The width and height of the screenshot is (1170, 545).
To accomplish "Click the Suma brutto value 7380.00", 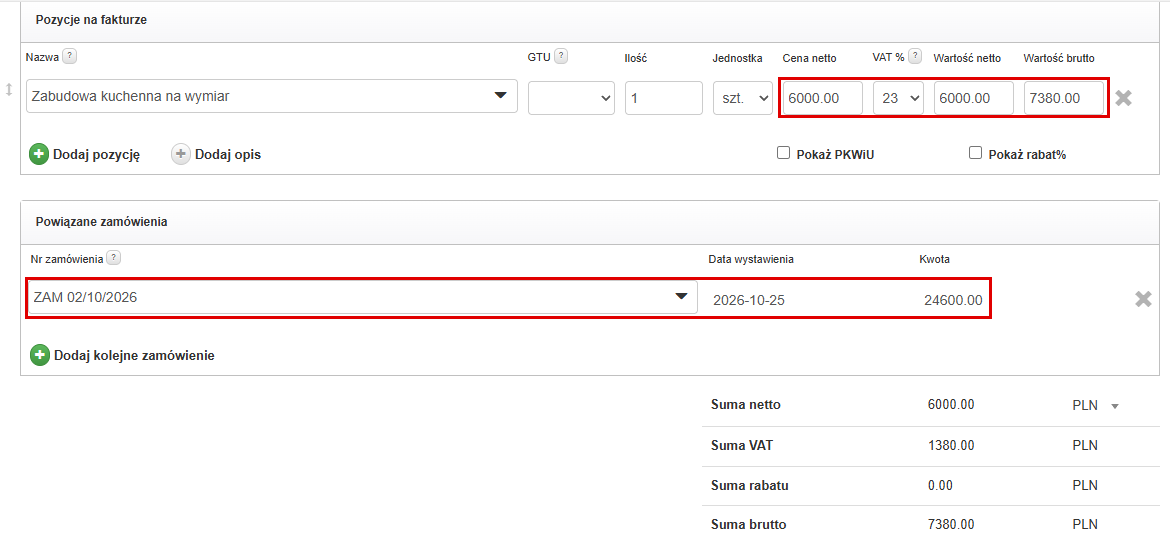I will point(951,525).
